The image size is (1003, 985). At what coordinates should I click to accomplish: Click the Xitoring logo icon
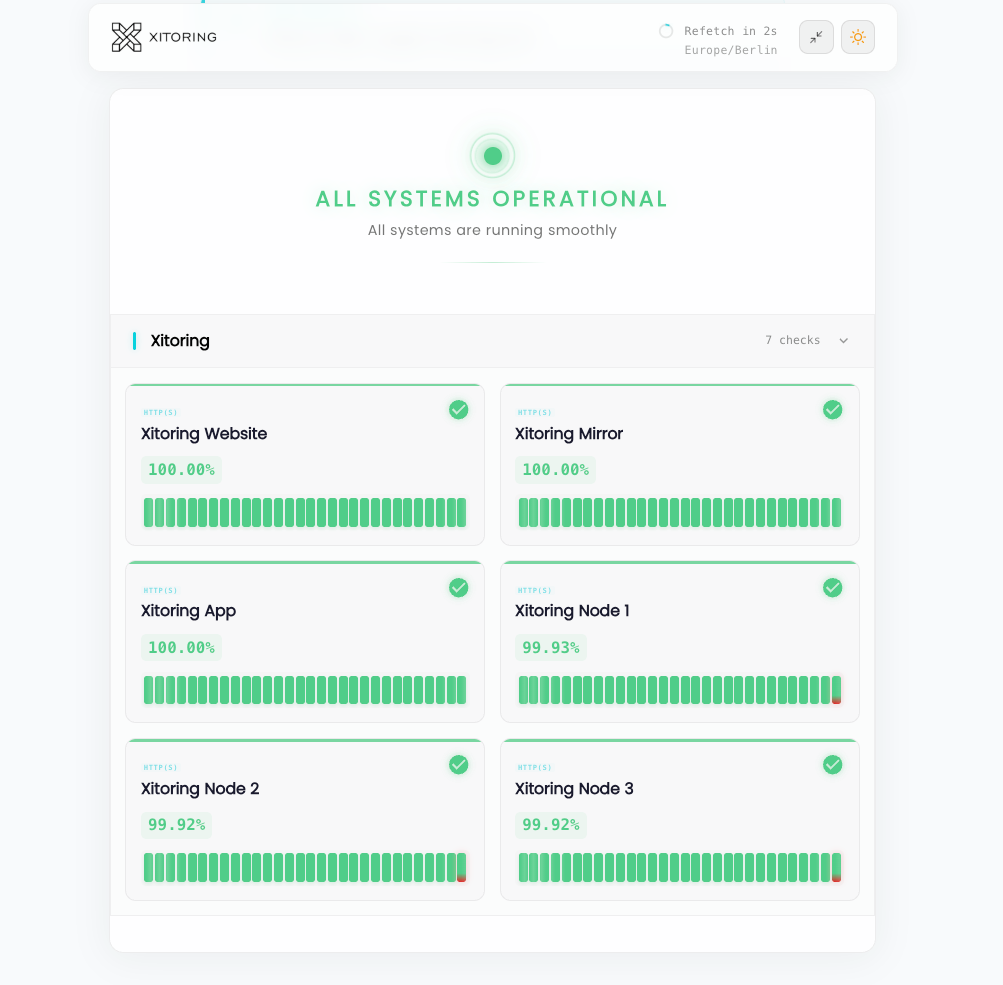pos(126,37)
